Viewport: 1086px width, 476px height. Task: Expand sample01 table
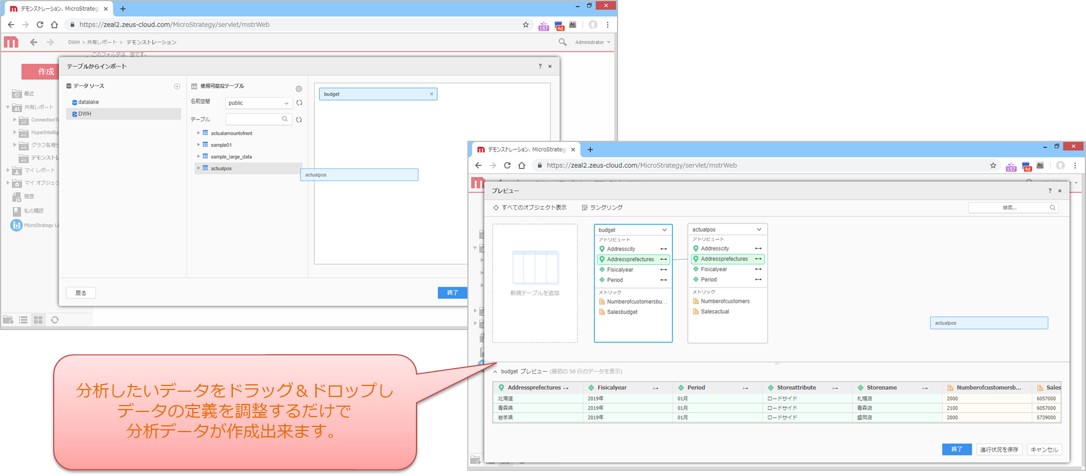tap(198, 145)
